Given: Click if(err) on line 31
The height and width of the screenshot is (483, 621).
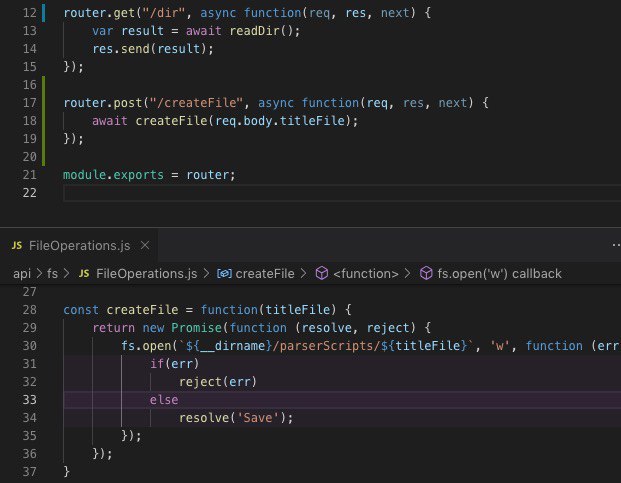Looking at the screenshot, I should [174, 364].
